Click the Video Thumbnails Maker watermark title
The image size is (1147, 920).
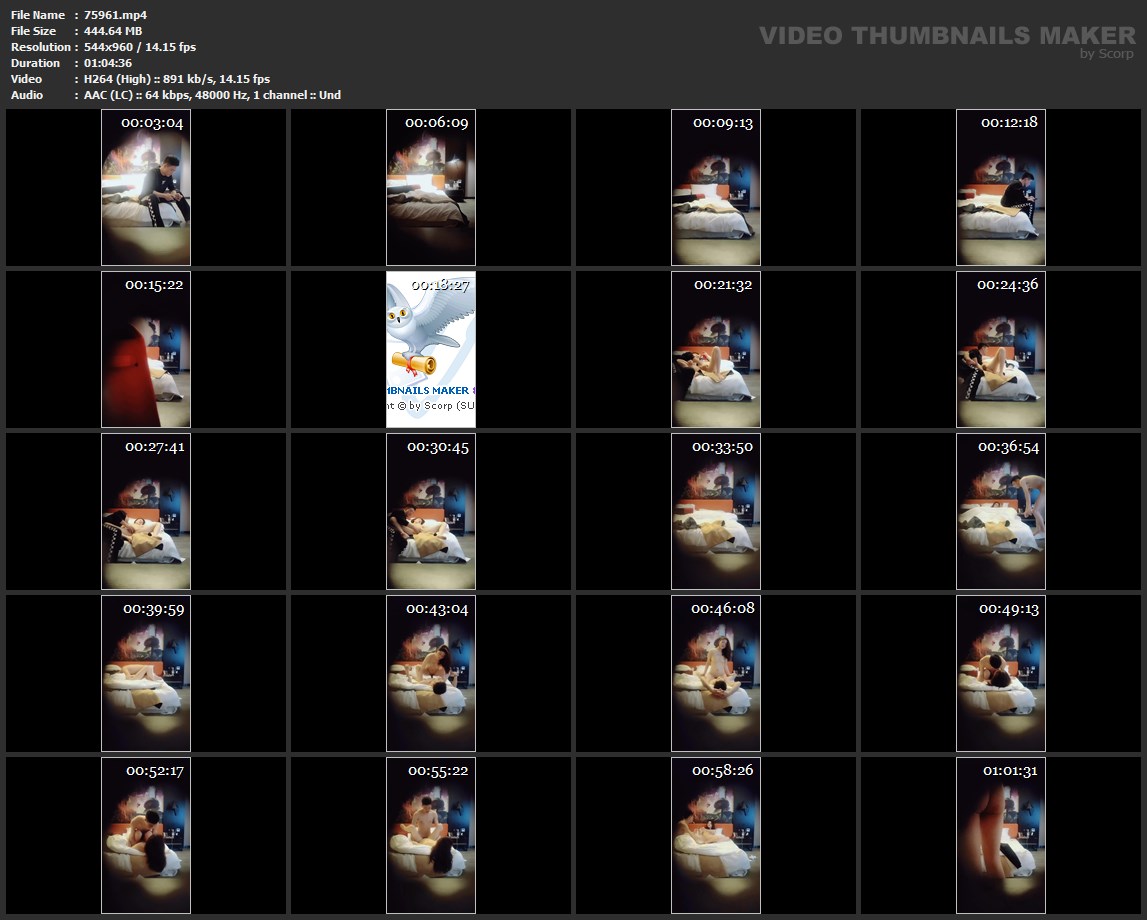click(x=946, y=36)
